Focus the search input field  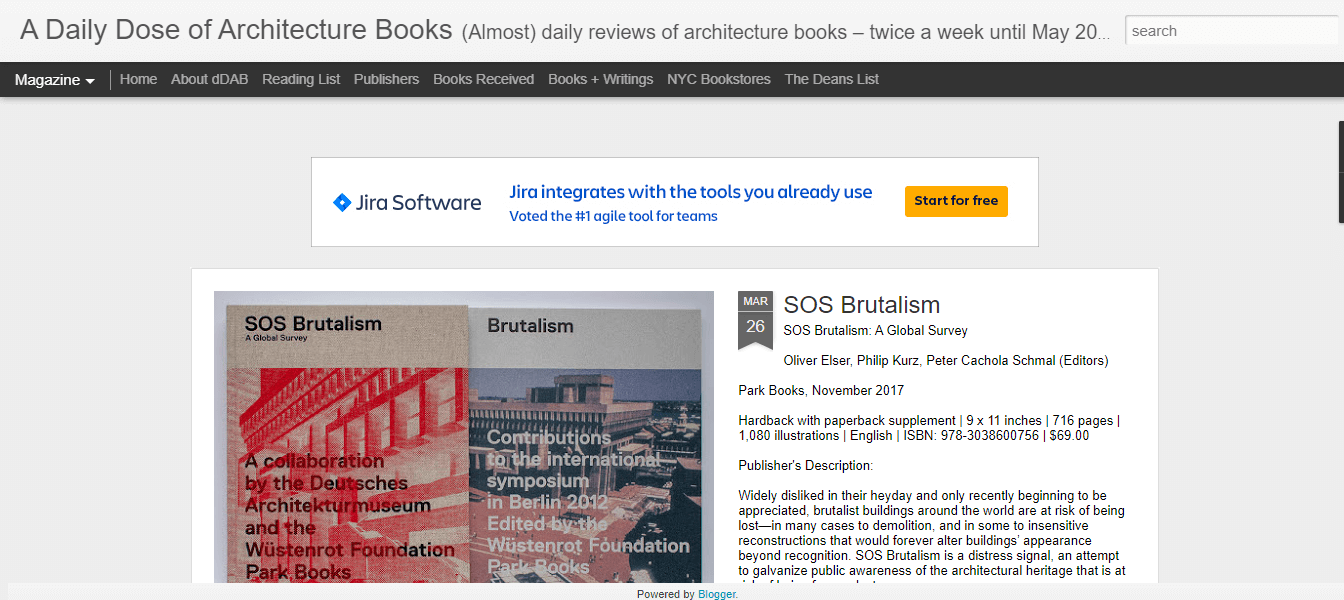pos(1230,31)
